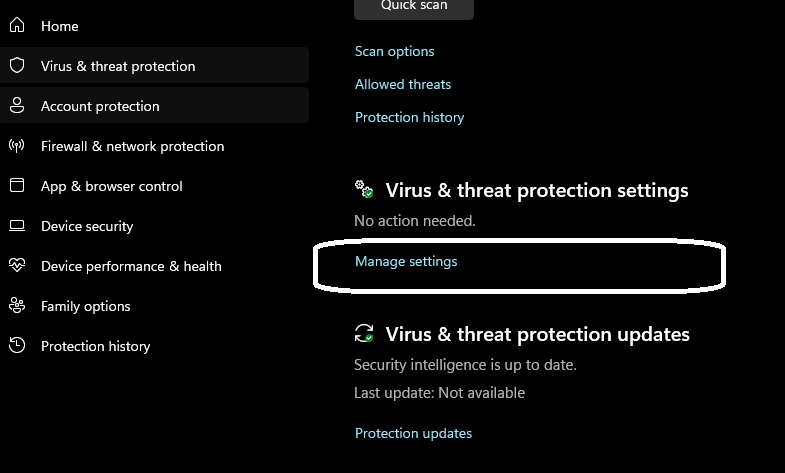Open Device security in the sidebar
This screenshot has width=785, height=473.
pyautogui.click(x=87, y=226)
